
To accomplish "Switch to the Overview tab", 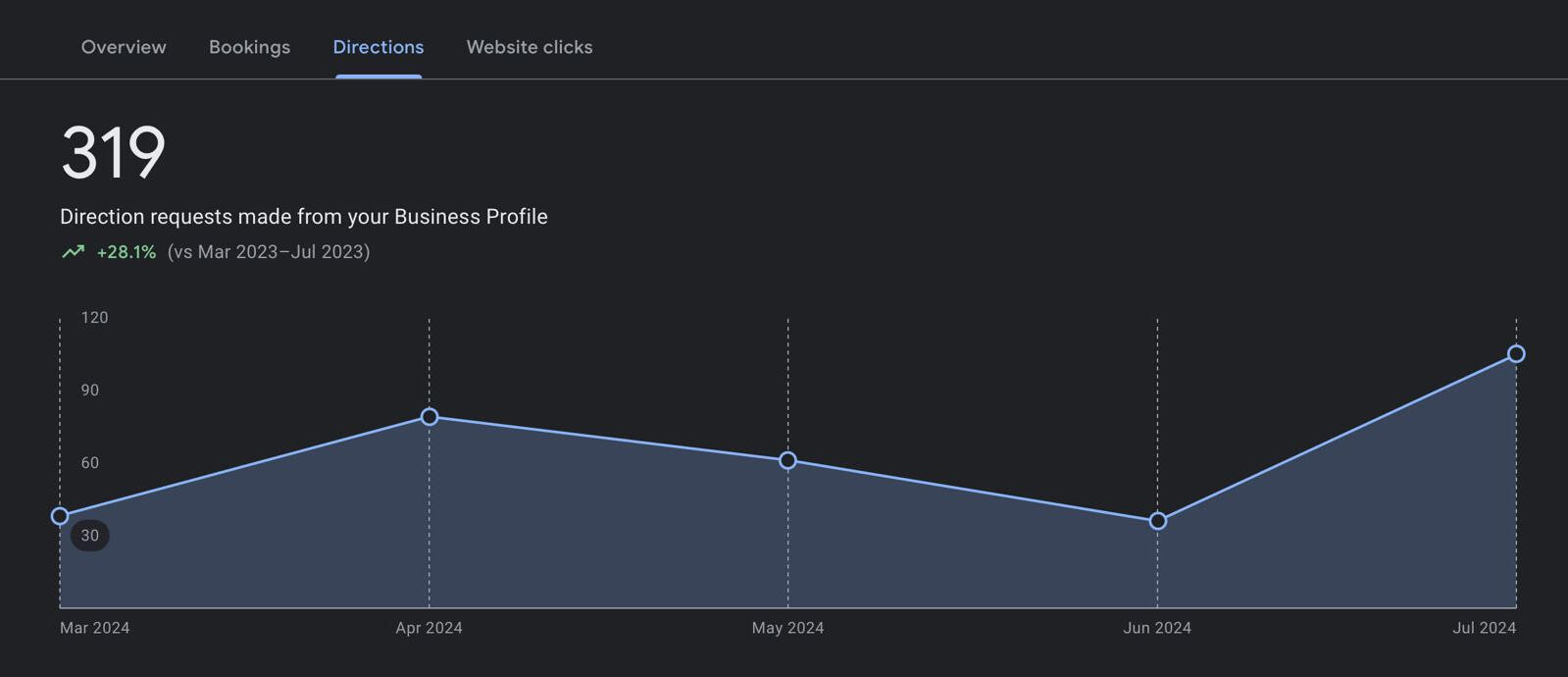I will point(123,46).
